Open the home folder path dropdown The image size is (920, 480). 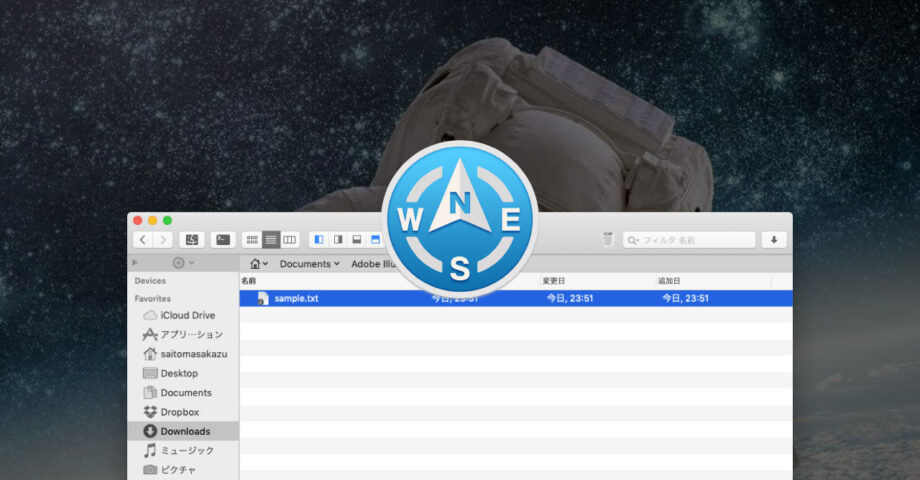click(258, 264)
